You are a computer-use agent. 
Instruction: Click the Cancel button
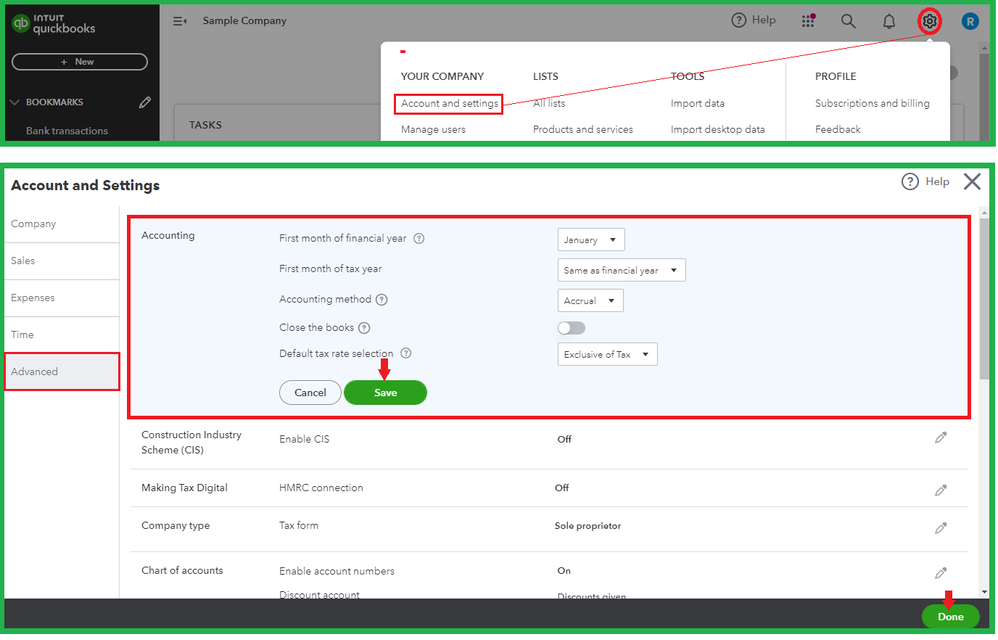tap(310, 393)
